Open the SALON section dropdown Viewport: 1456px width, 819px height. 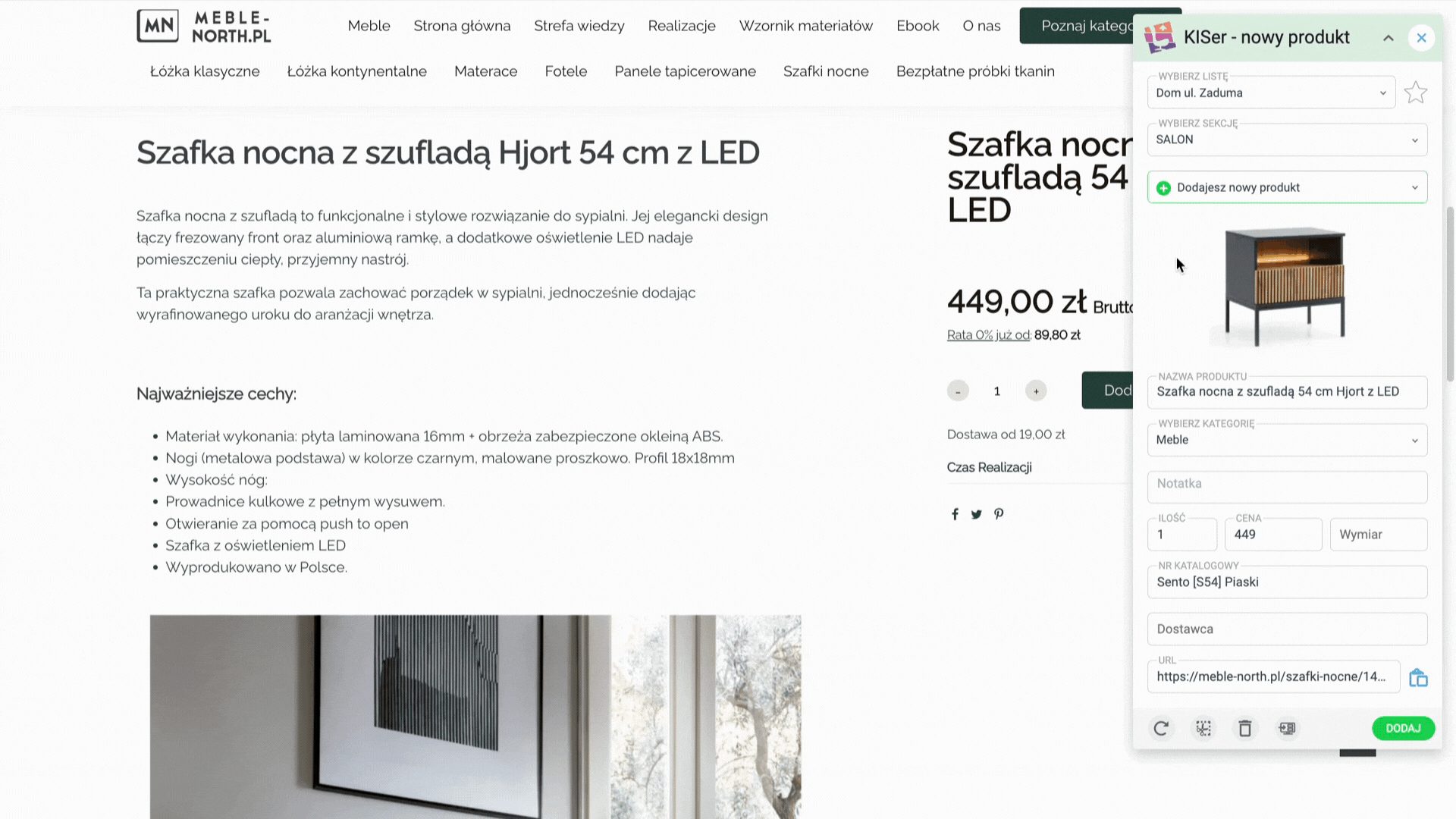click(1287, 140)
